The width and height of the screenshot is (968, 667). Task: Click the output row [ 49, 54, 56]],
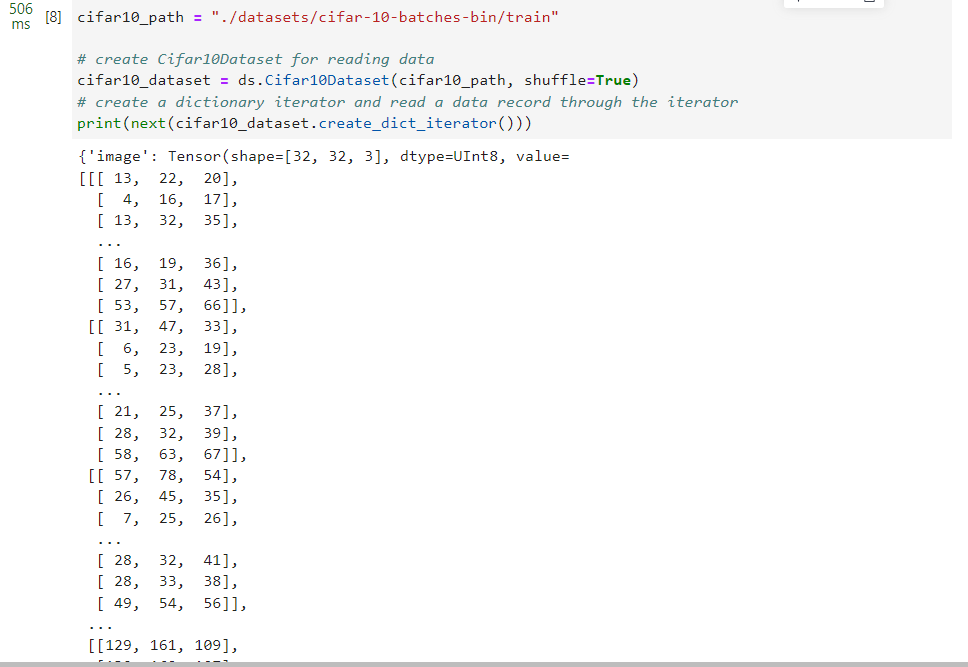click(x=171, y=603)
